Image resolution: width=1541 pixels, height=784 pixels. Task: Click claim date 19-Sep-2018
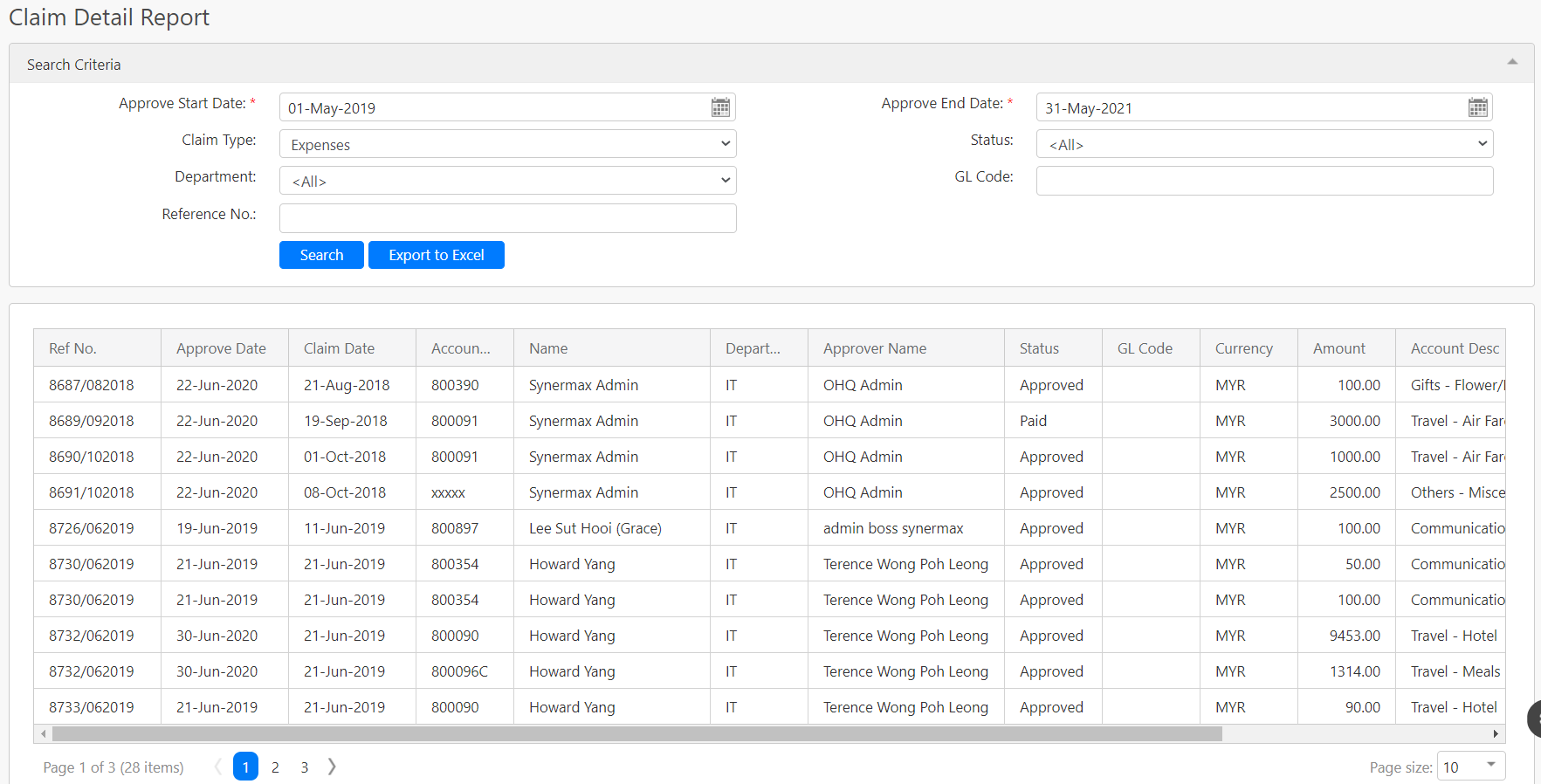346,421
